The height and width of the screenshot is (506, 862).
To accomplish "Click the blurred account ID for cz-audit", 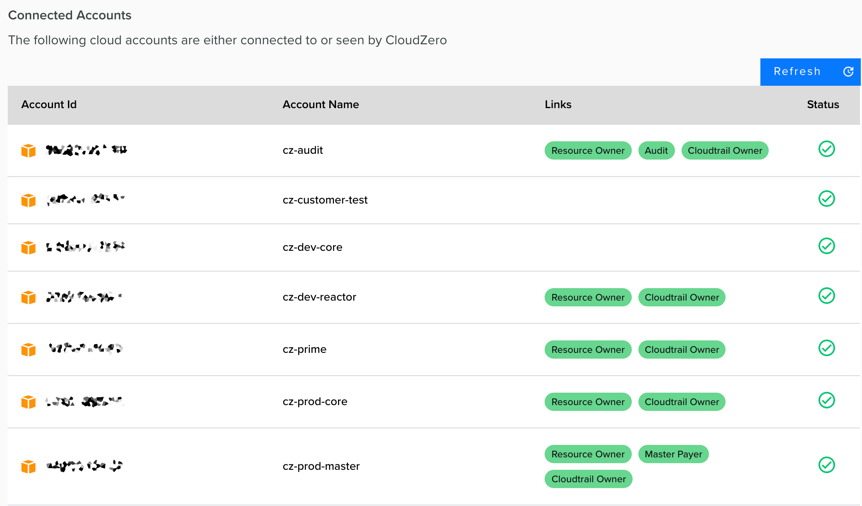I will point(86,150).
